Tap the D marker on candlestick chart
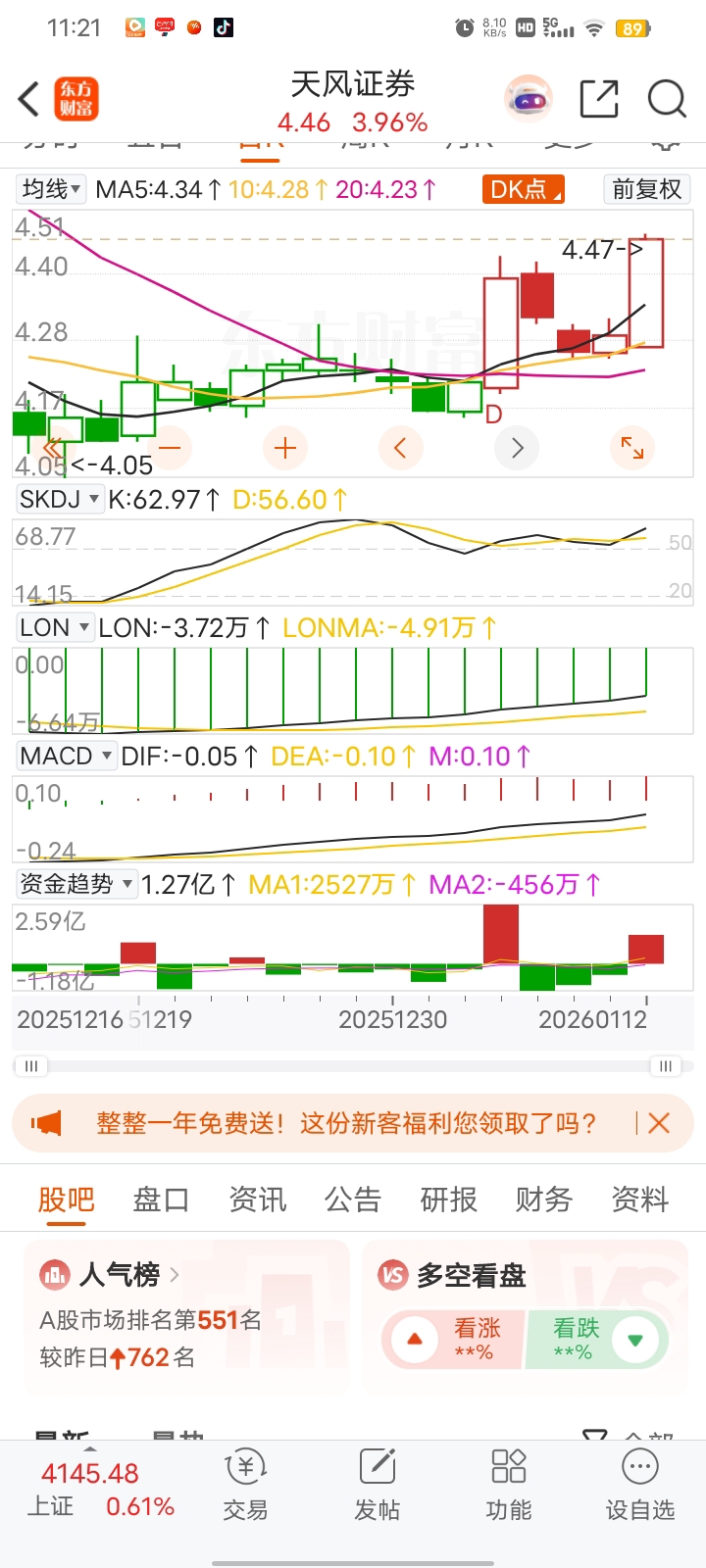The height and width of the screenshot is (1568, 706). (494, 415)
